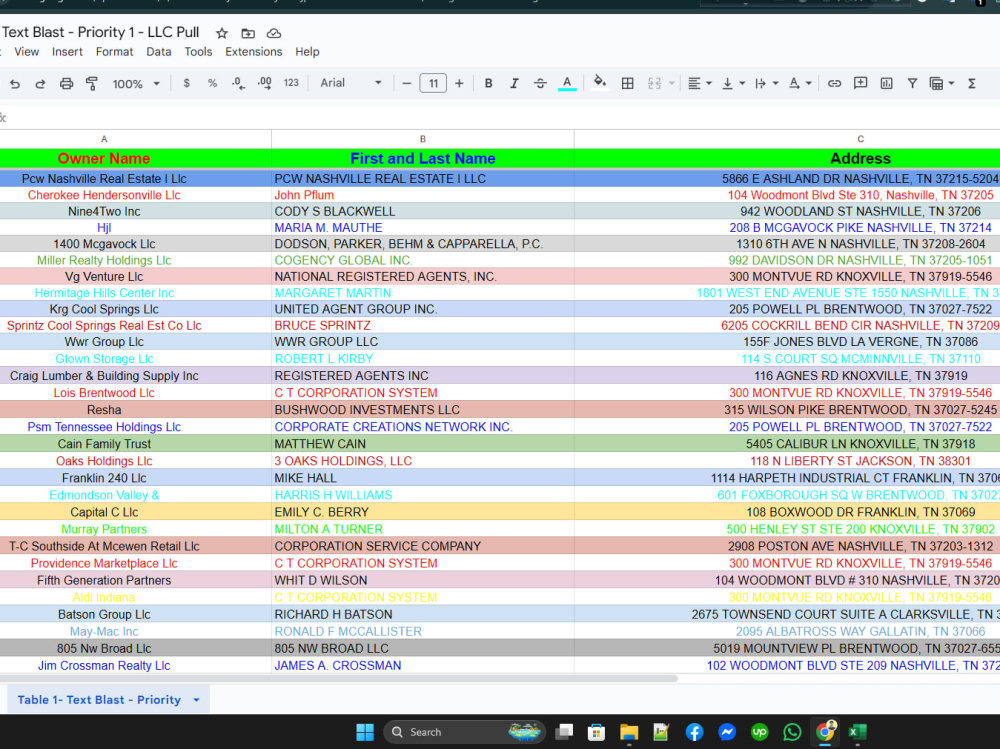Select cell MARIA M. MAUTHE
Image resolution: width=1000 pixels, height=749 pixels.
[x=422, y=228]
